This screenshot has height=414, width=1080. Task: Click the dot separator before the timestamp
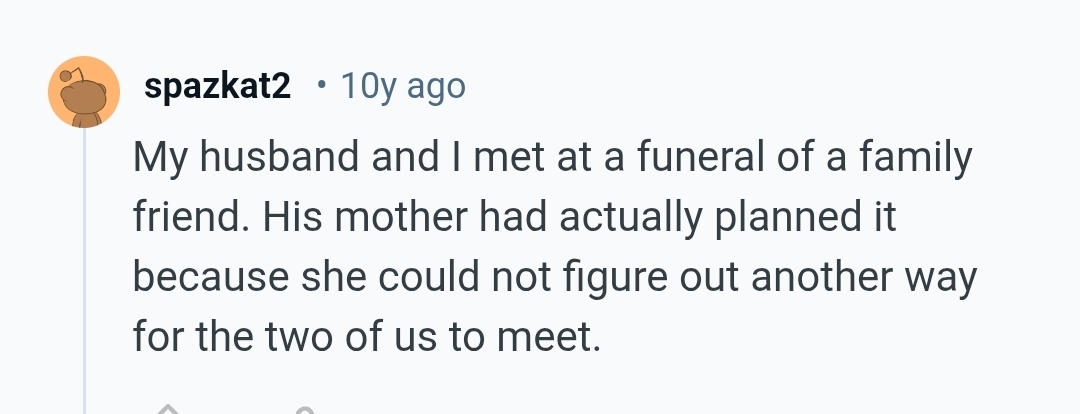coord(319,88)
